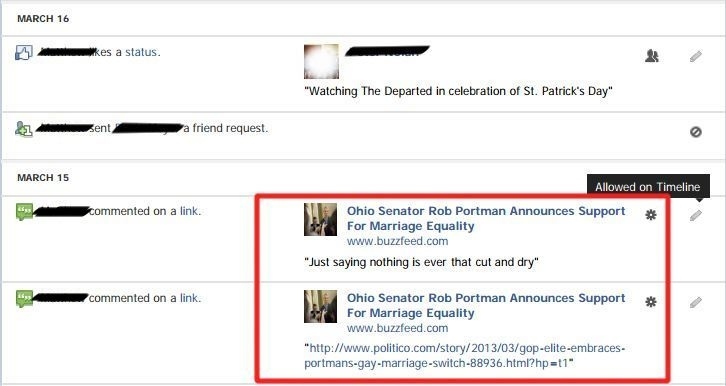Click the friend request icon in activity log

(24, 129)
